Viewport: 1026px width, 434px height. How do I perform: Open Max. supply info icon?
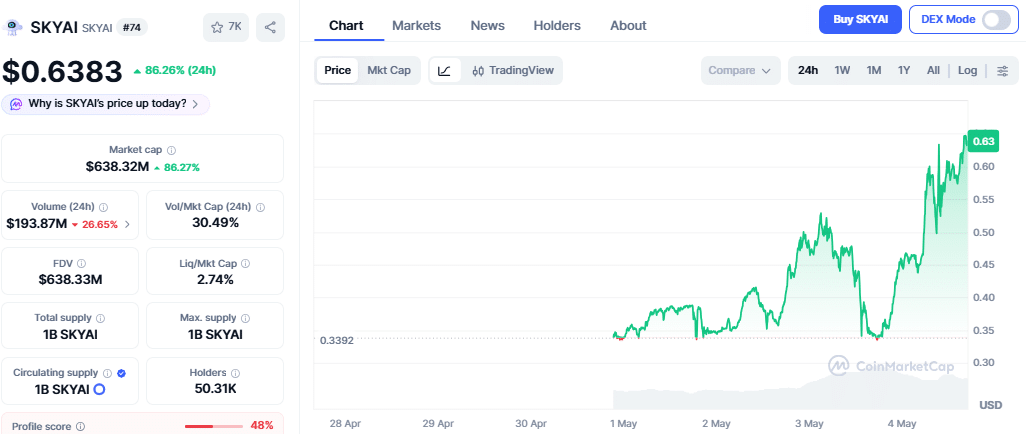(x=245, y=318)
